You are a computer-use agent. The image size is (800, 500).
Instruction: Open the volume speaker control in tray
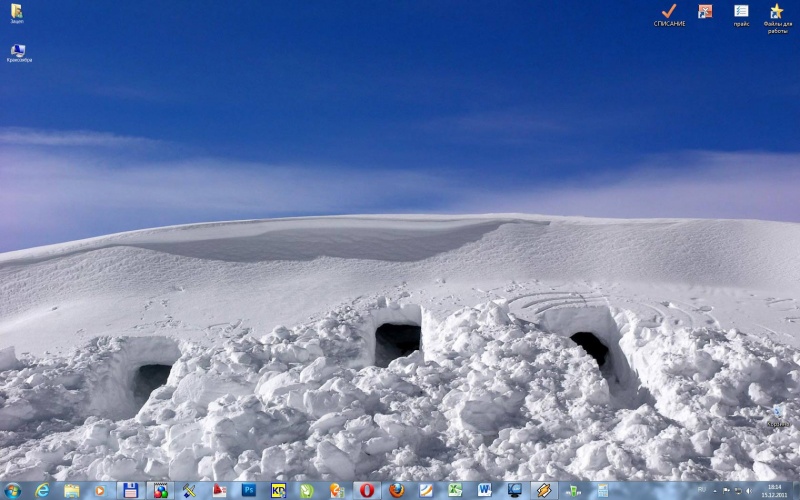tap(749, 491)
